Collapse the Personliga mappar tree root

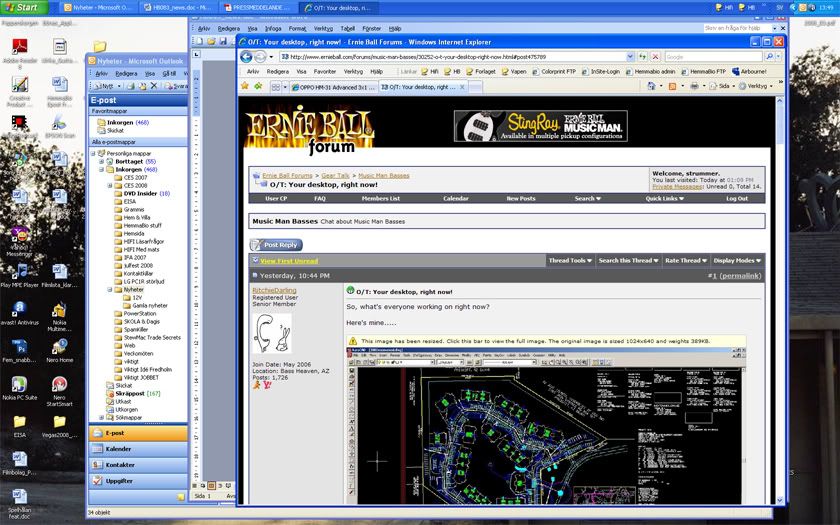(x=93, y=153)
